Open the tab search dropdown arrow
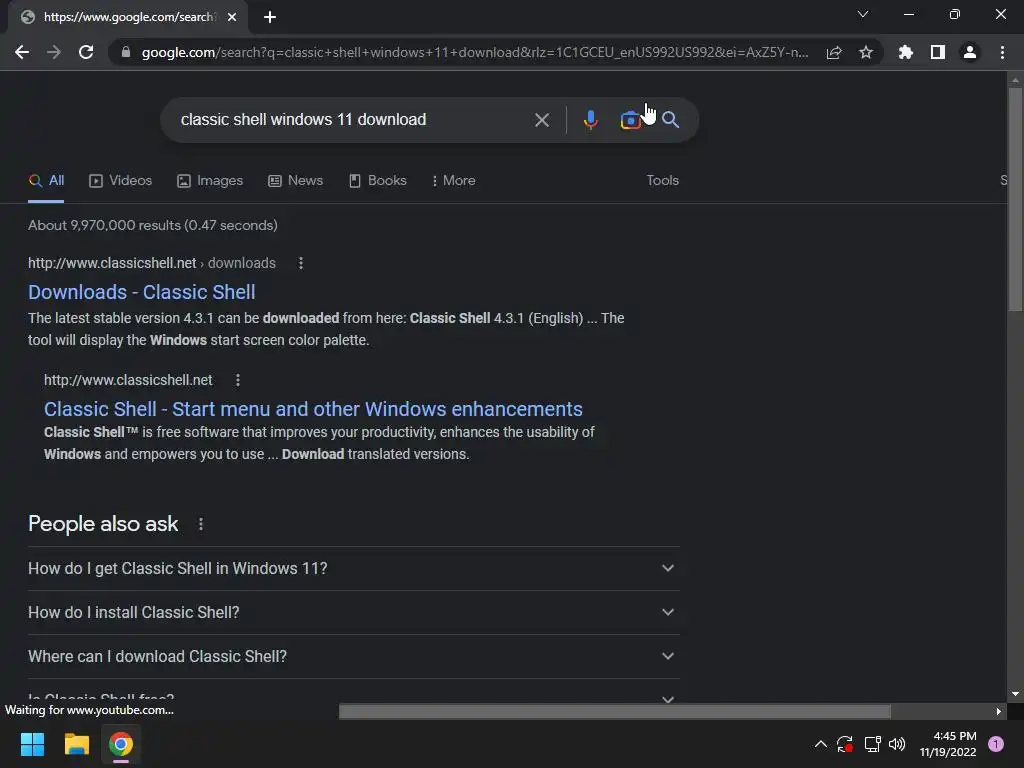This screenshot has height=768, width=1024. pyautogui.click(x=863, y=14)
